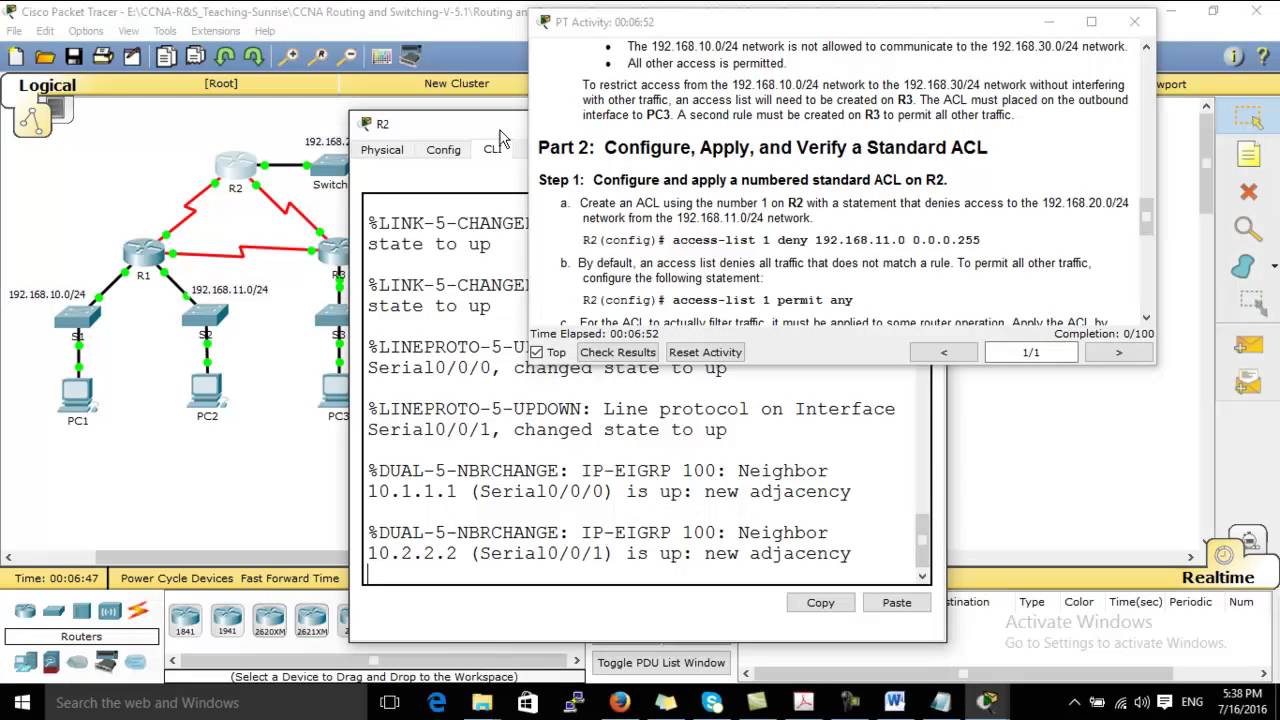Image resolution: width=1280 pixels, height=720 pixels.
Task: Select the Draw Polygon shape tool
Action: pyautogui.click(x=1243, y=266)
